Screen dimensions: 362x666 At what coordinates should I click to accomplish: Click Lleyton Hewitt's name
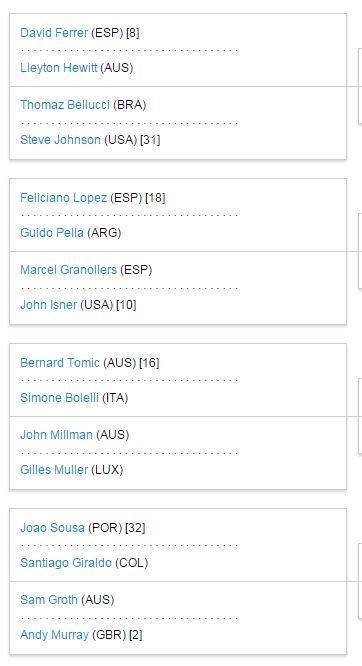(x=59, y=68)
